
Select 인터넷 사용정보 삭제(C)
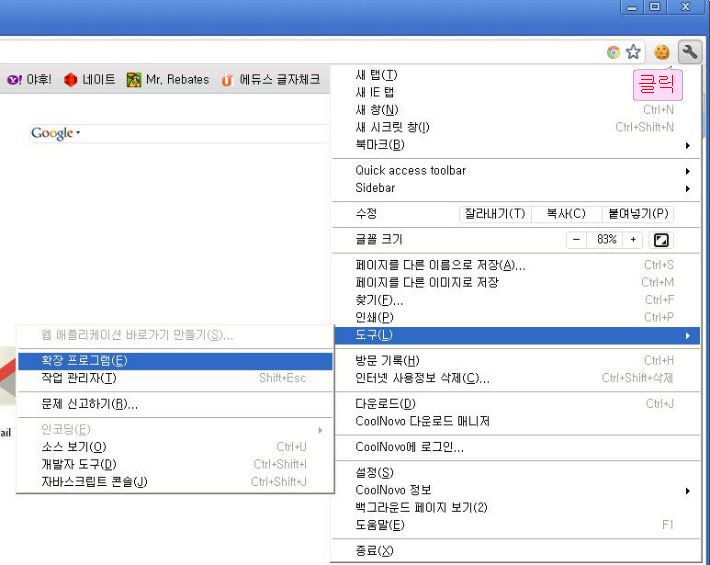517,378
